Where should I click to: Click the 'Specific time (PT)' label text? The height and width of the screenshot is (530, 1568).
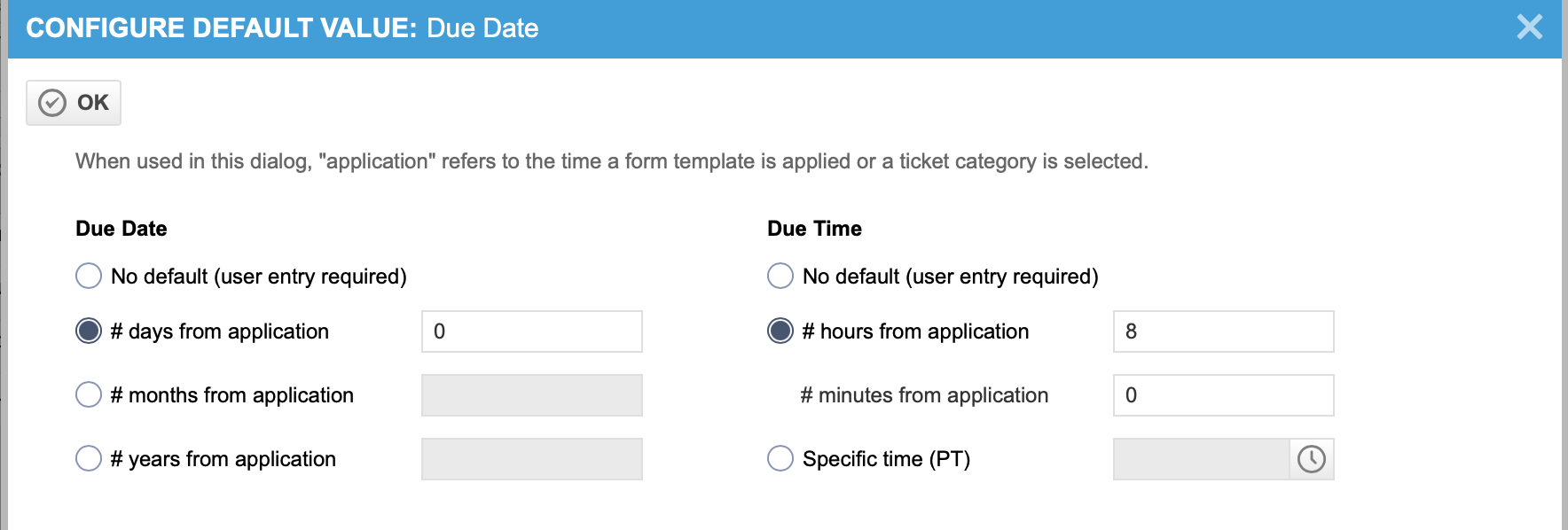pos(886,459)
